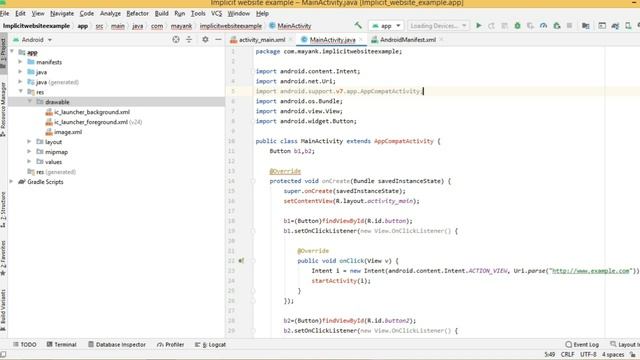Click the overriding method gutter icon at line 22
The width and height of the screenshot is (640, 360).
tap(242, 260)
